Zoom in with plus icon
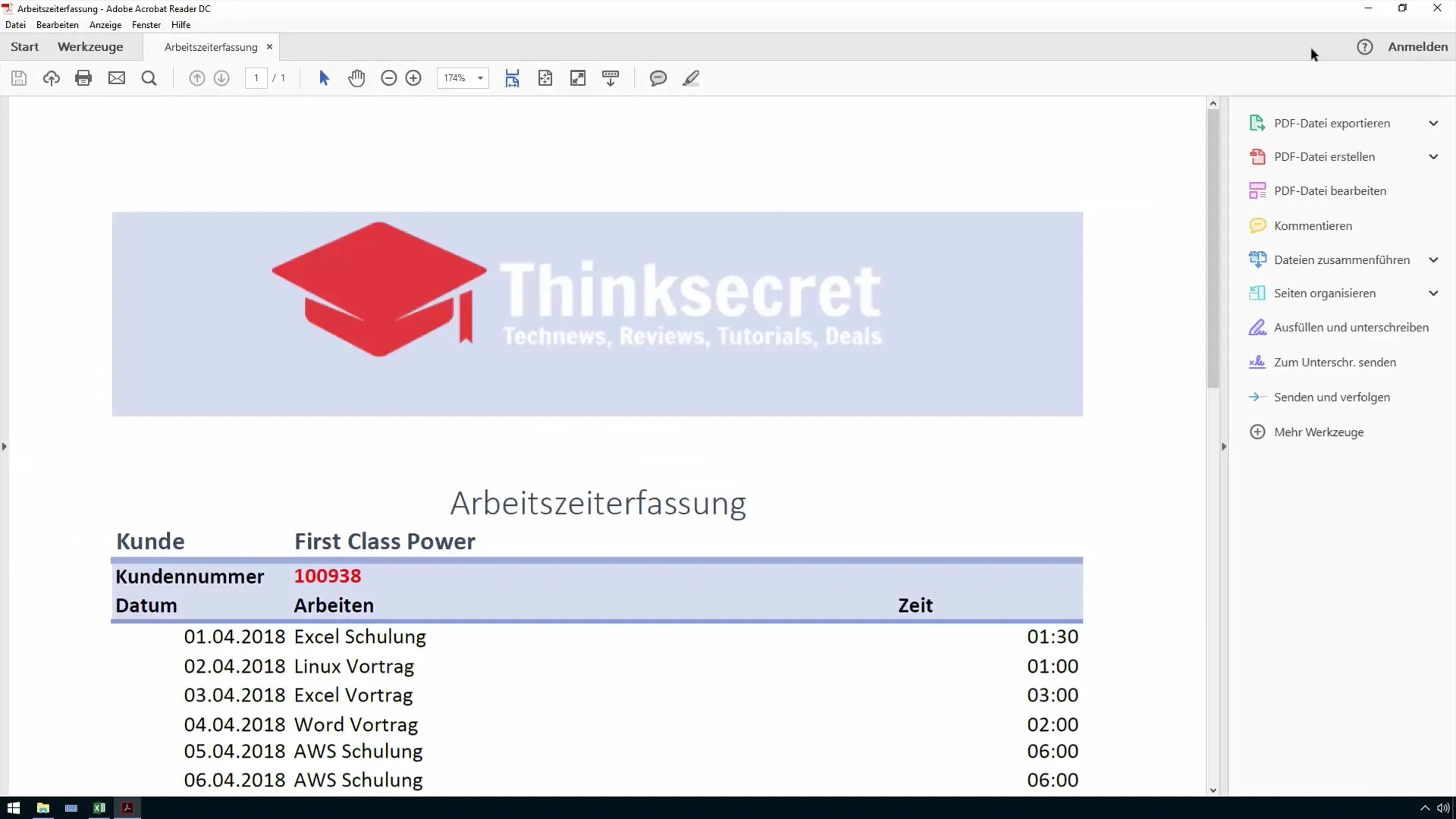Viewport: 1456px width, 819px height. (413, 78)
